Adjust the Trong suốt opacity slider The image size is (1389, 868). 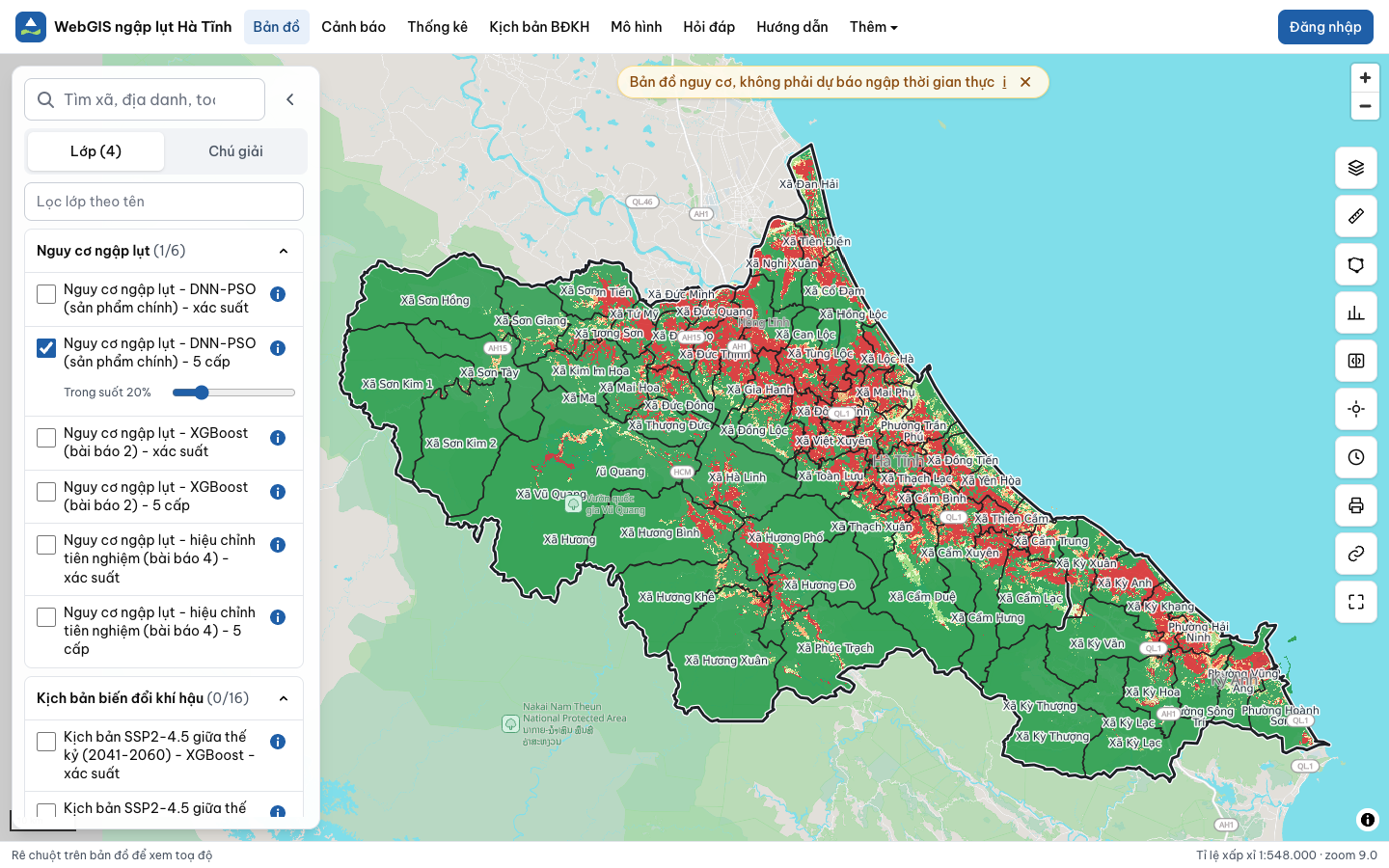coord(233,393)
